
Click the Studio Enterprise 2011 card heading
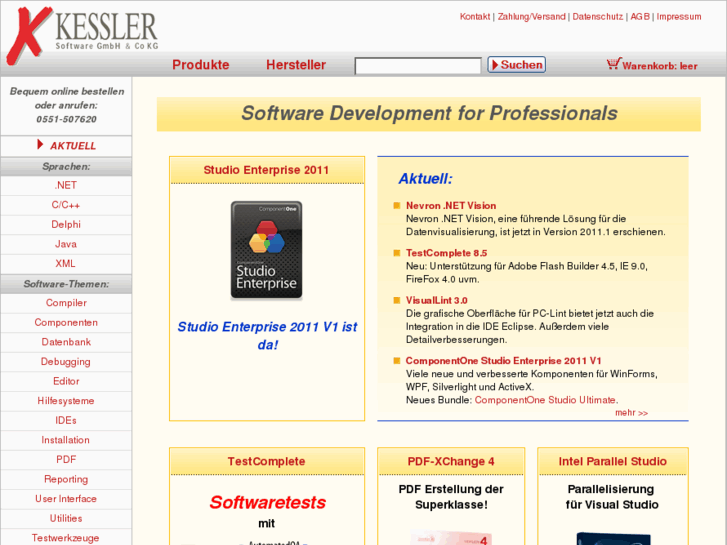coord(266,170)
